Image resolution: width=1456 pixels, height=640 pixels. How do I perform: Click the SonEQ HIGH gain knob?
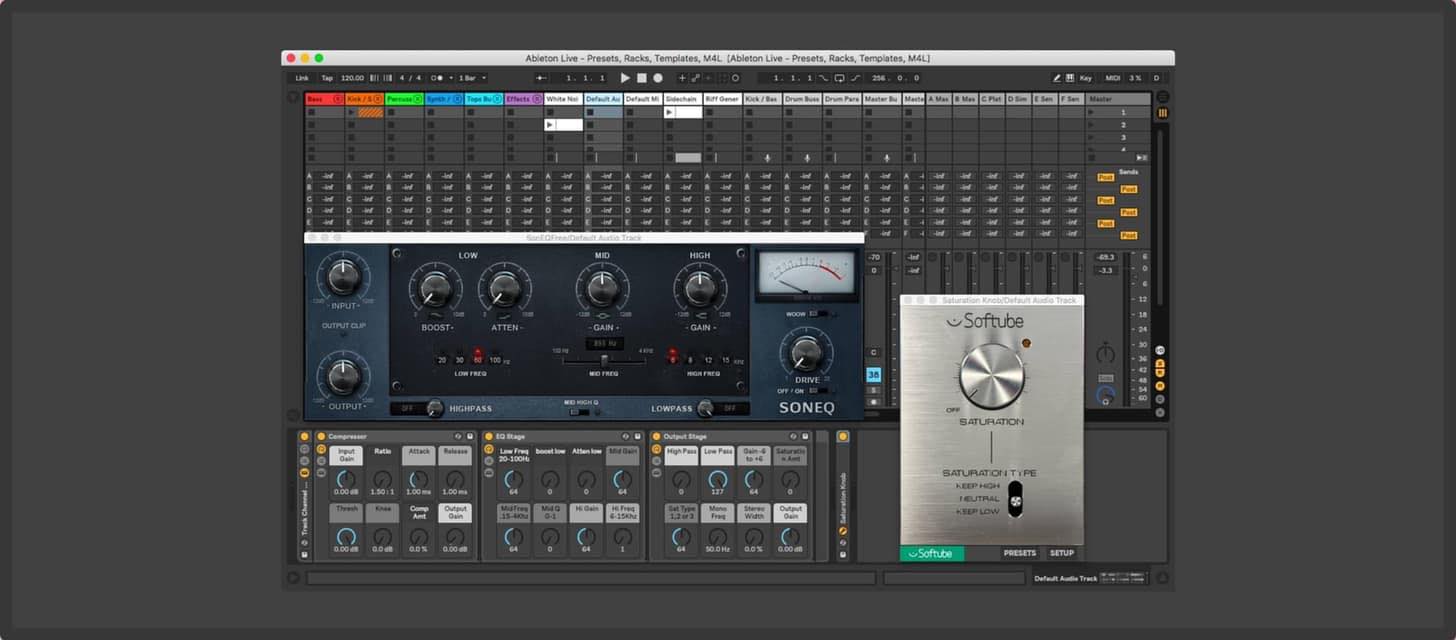point(700,290)
